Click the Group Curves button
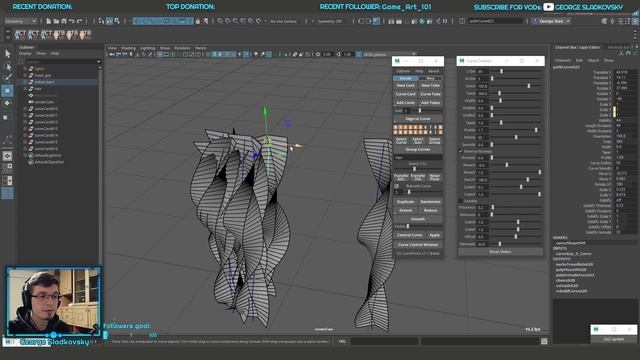 (x=418, y=149)
